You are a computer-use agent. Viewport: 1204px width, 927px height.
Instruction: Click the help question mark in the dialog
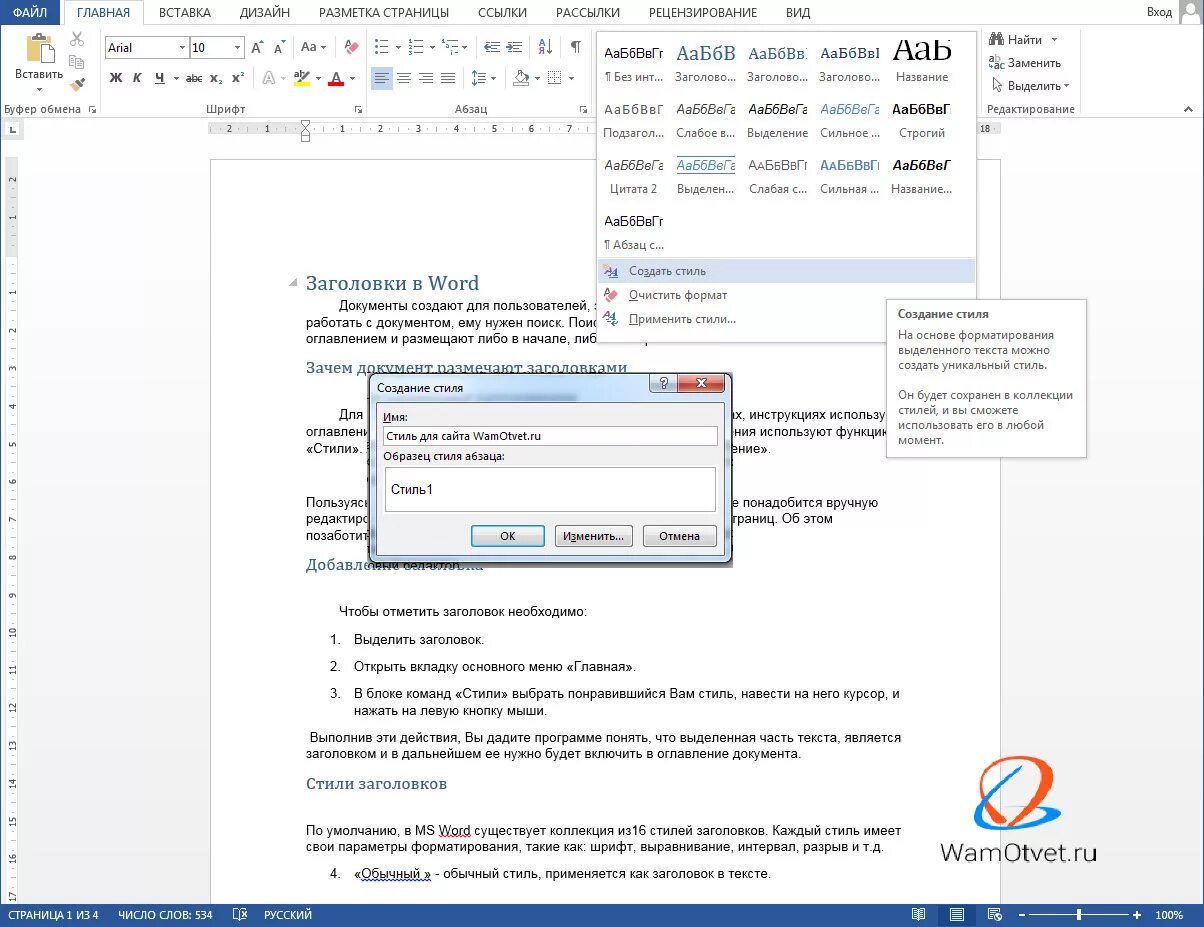tap(662, 384)
